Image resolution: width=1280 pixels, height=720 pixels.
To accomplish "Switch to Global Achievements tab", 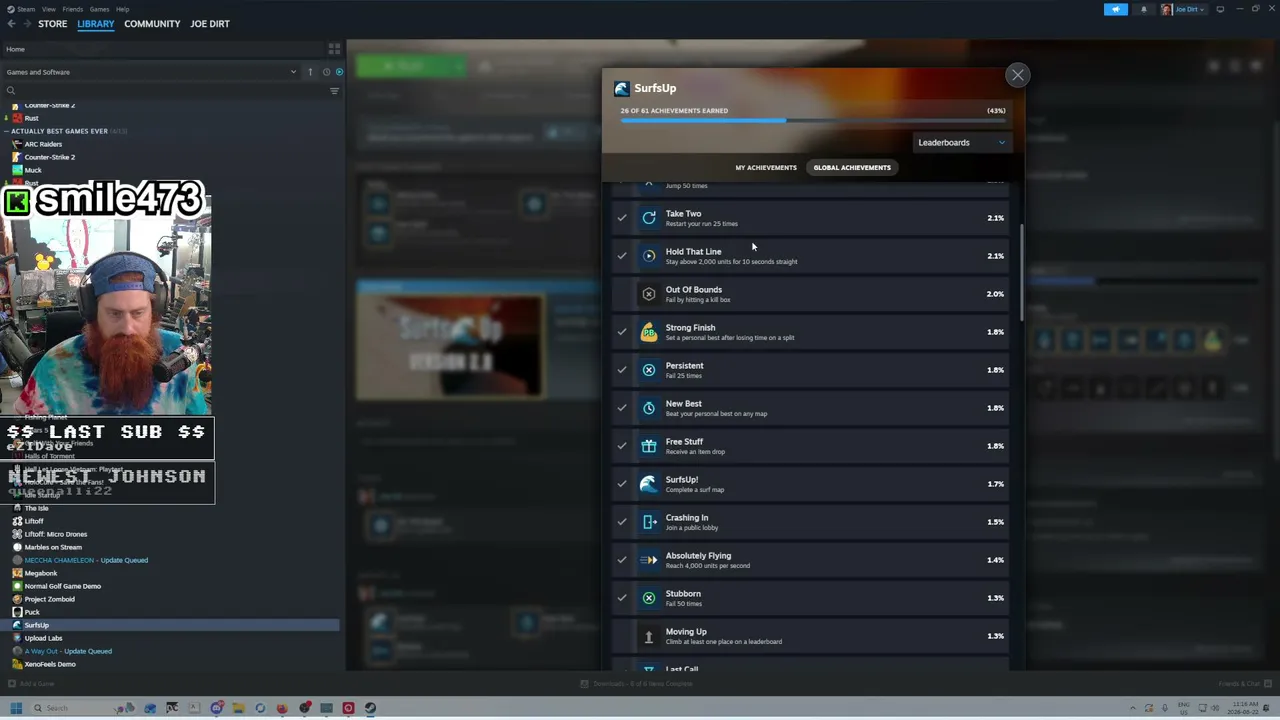I will [852, 167].
